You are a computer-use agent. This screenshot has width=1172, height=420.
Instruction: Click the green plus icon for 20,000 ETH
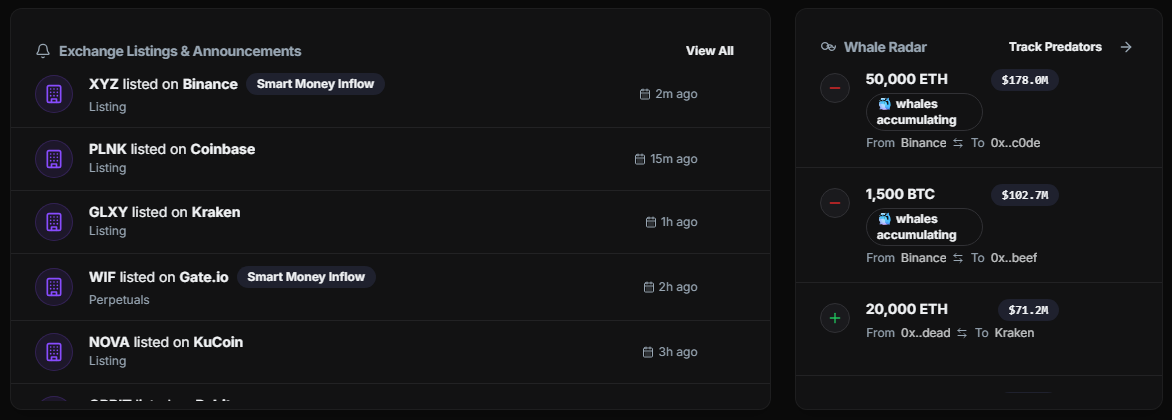point(834,319)
